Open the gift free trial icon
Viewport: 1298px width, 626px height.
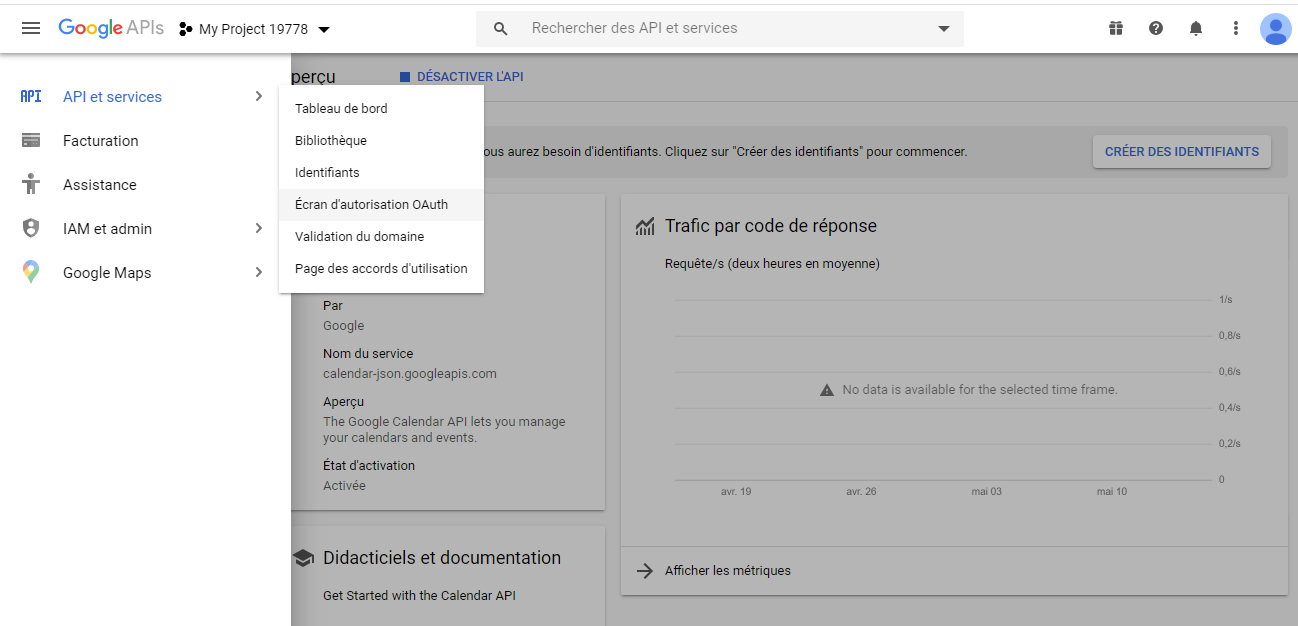[1116, 28]
